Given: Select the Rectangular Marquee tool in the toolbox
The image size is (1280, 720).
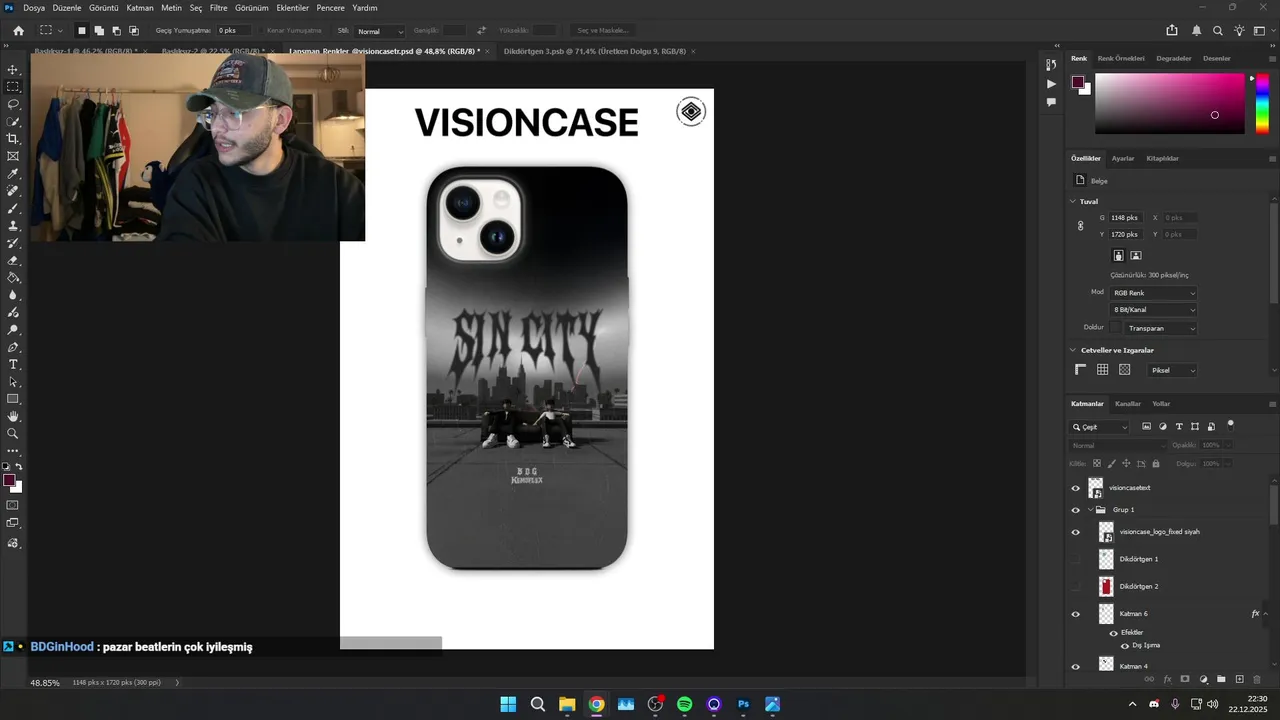Looking at the screenshot, I should pyautogui.click(x=13, y=87).
